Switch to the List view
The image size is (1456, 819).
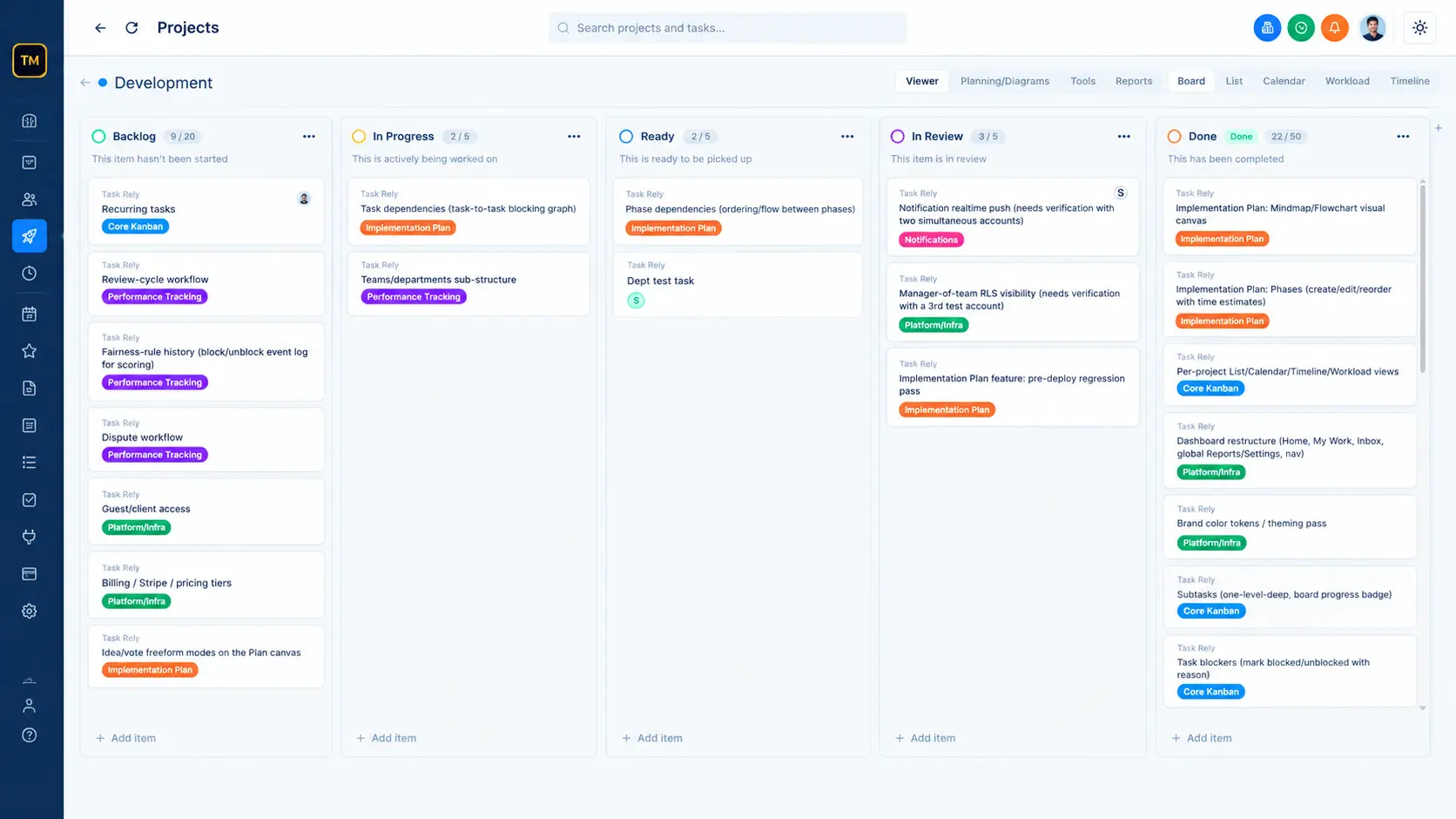[1234, 81]
